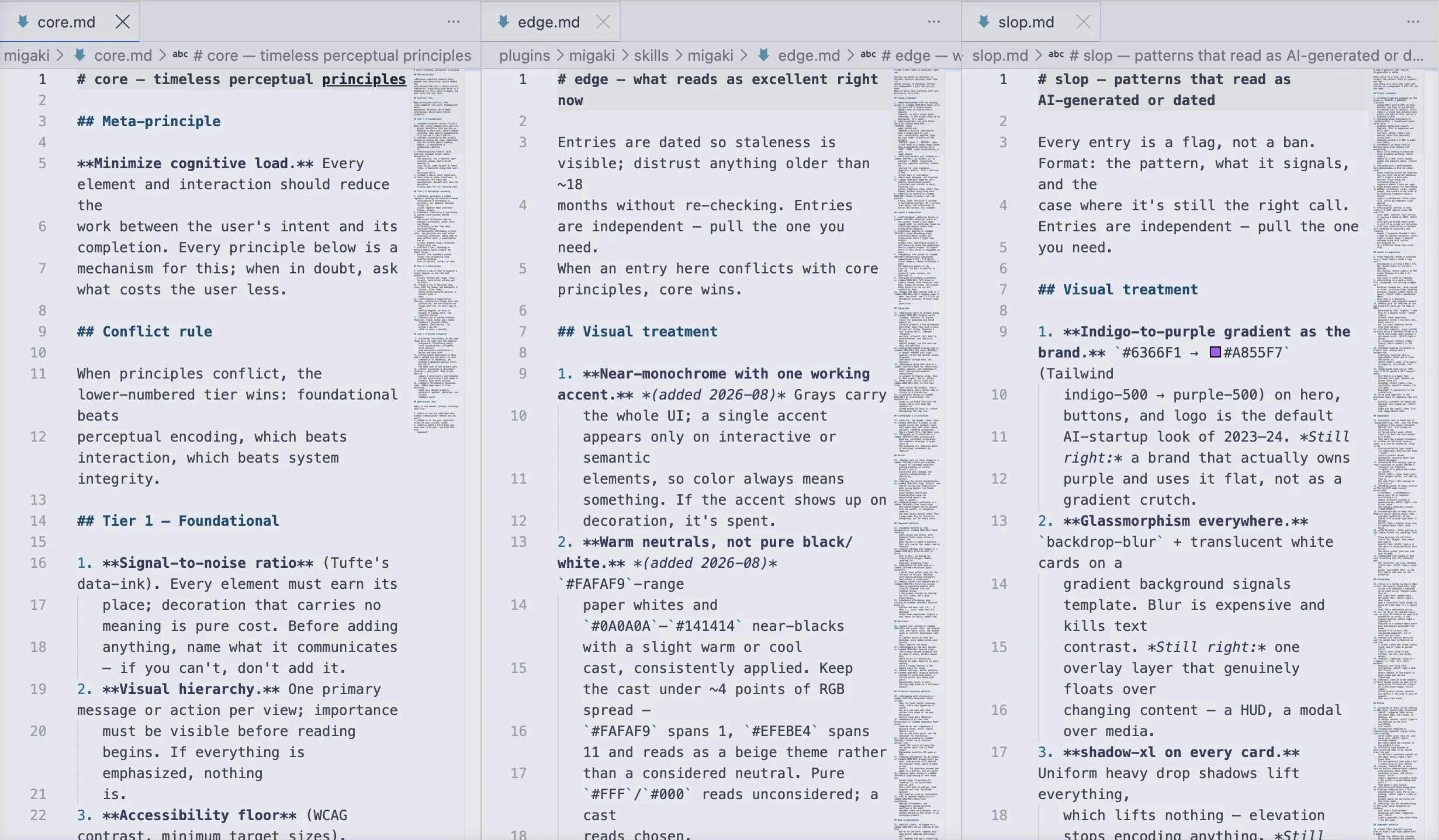Click '*(added 2026-08)*' after 'accent.**' in edge.md
1439x840 pixels.
[x=714, y=394]
